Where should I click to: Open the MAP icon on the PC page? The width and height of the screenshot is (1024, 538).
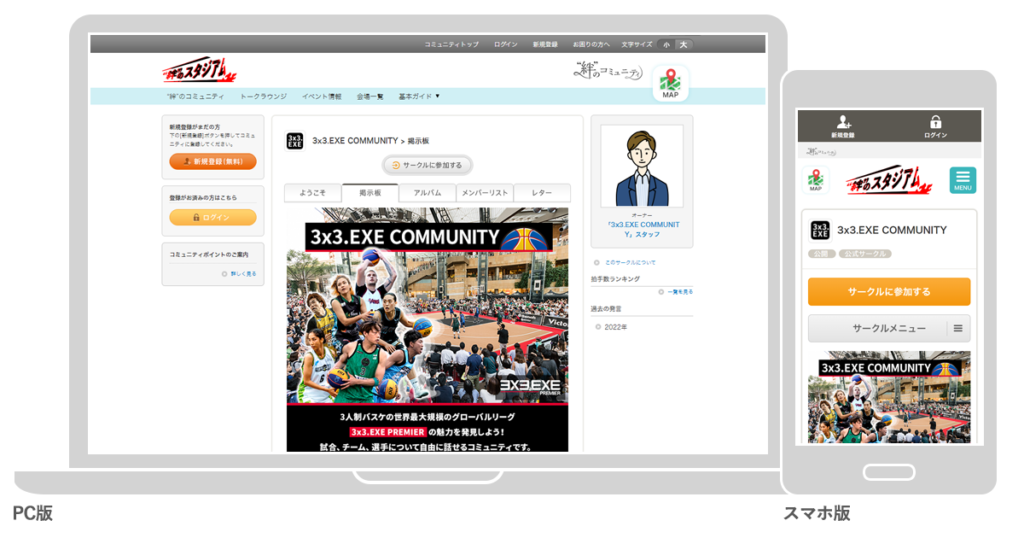click(670, 83)
